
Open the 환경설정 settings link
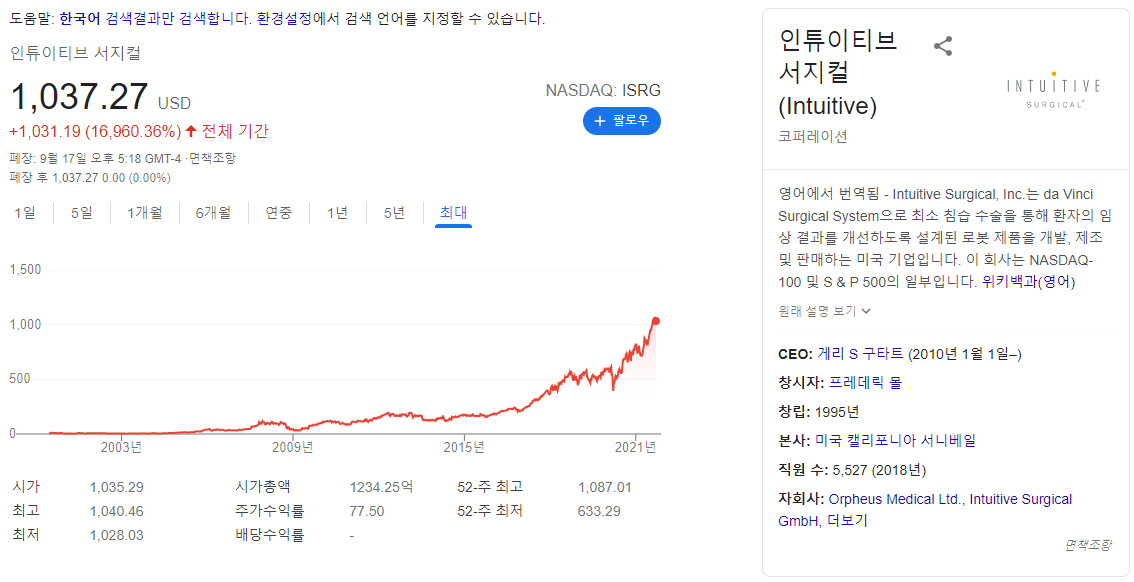pos(284,19)
